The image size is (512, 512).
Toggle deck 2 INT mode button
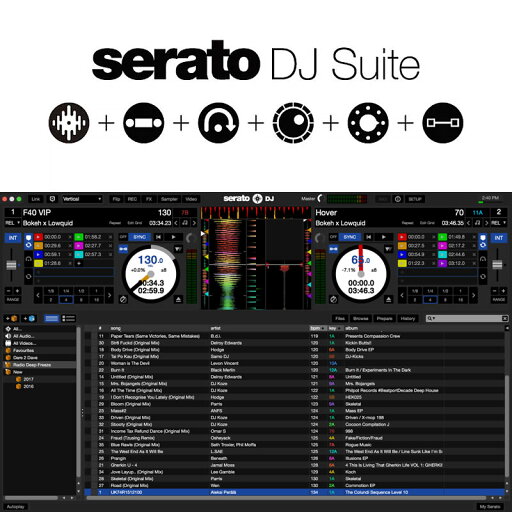click(x=499, y=238)
